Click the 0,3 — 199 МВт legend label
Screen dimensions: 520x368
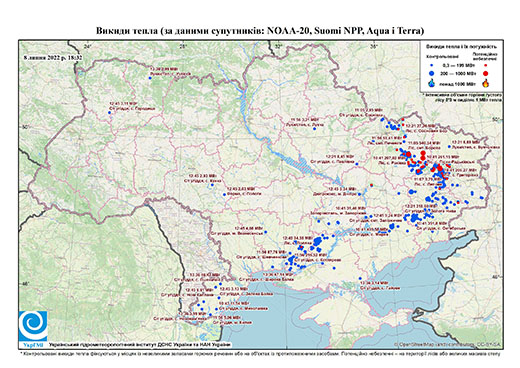(x=458, y=65)
